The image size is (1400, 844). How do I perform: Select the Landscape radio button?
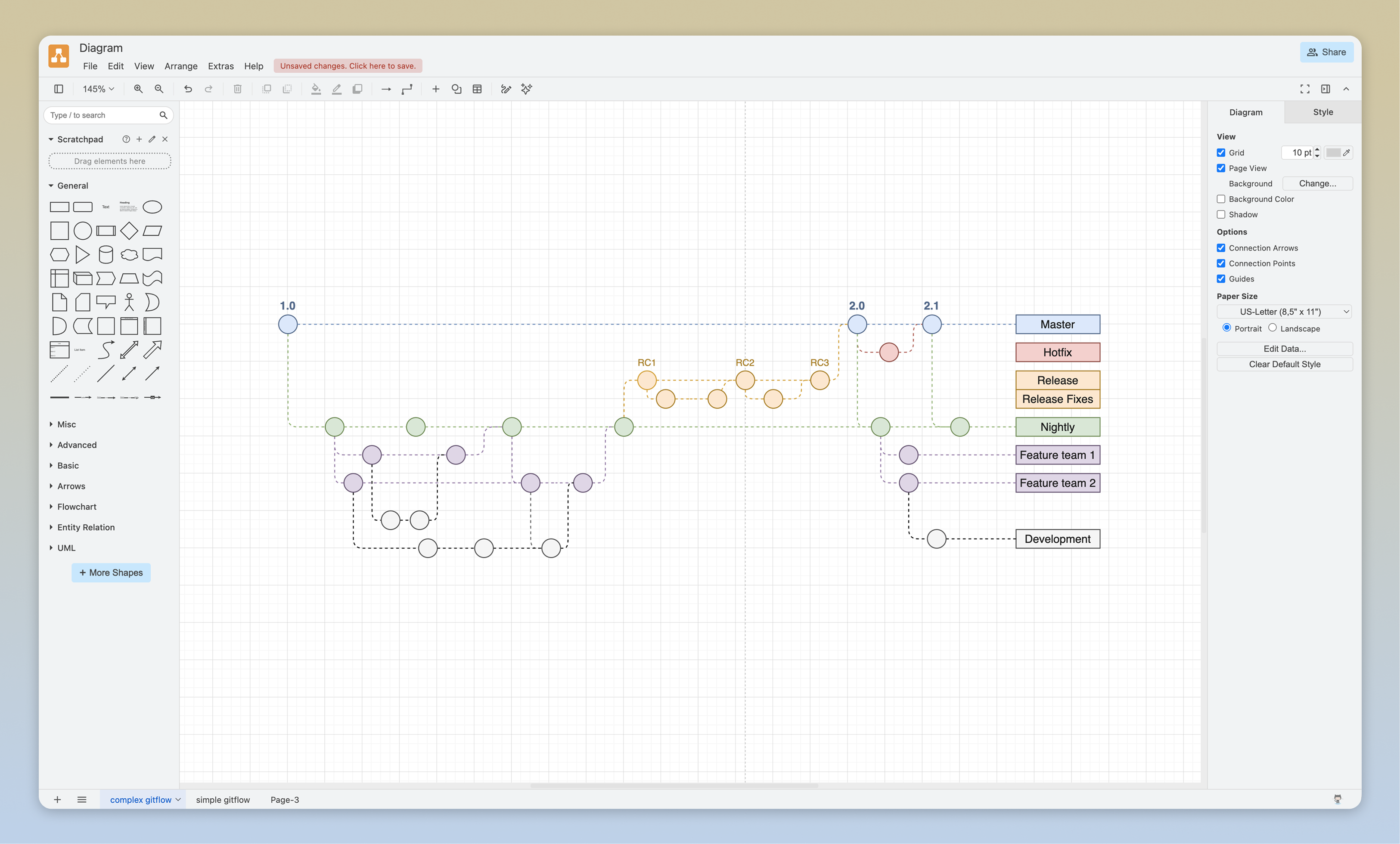coord(1273,328)
